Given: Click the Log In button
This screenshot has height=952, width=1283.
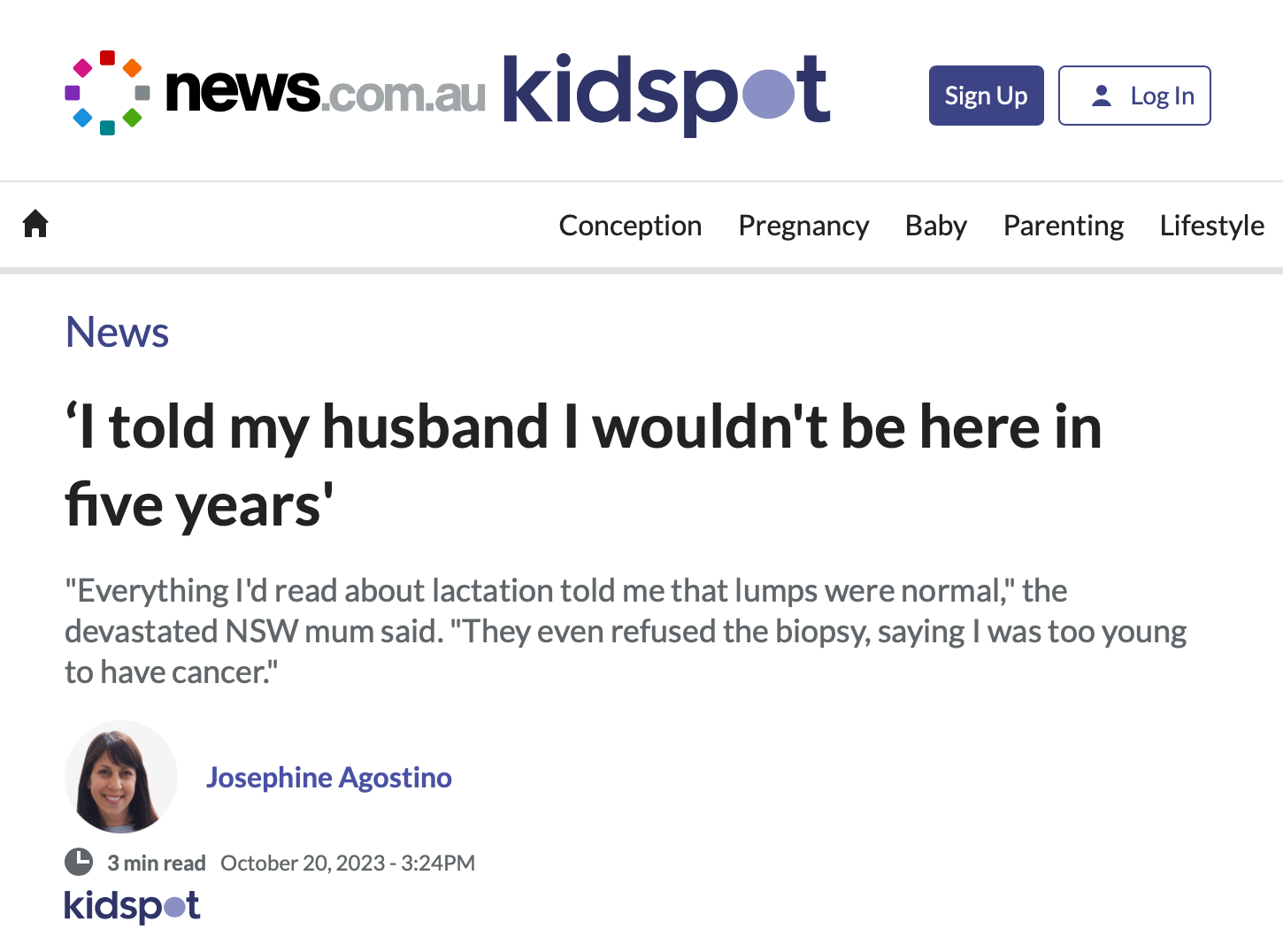Looking at the screenshot, I should (x=1134, y=96).
